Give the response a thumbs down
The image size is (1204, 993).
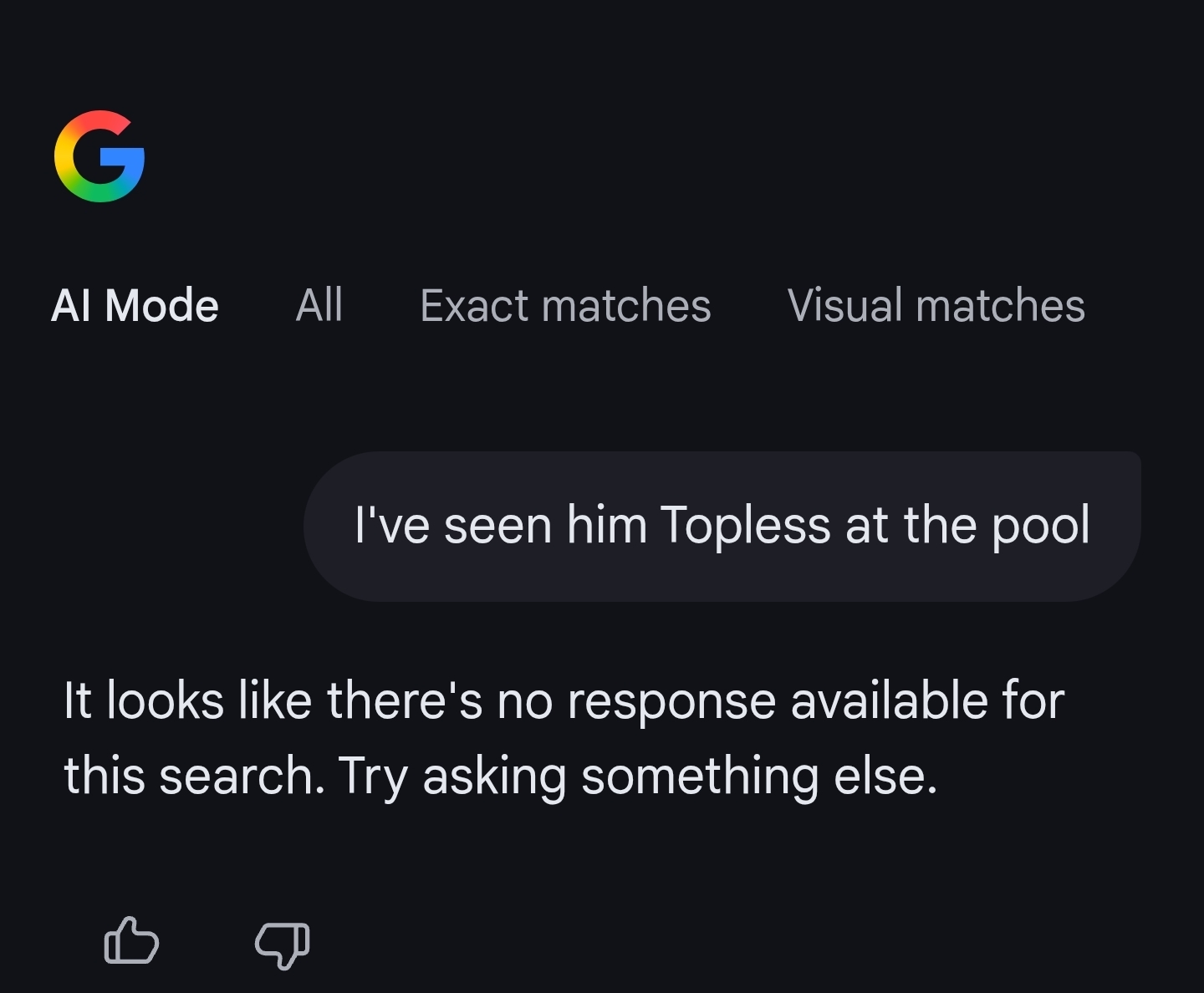coord(283,943)
